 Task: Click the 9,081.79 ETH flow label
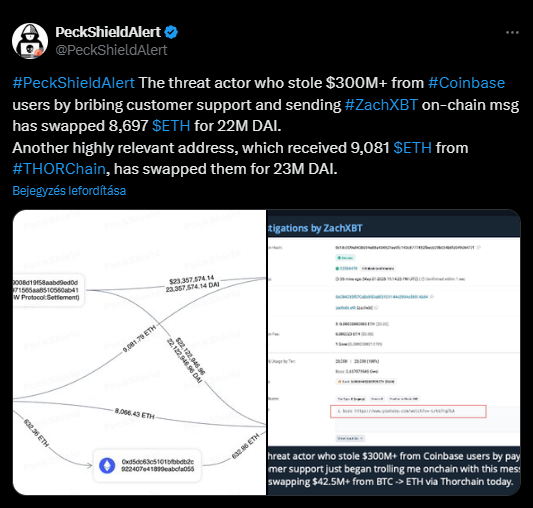pyautogui.click(x=139, y=339)
